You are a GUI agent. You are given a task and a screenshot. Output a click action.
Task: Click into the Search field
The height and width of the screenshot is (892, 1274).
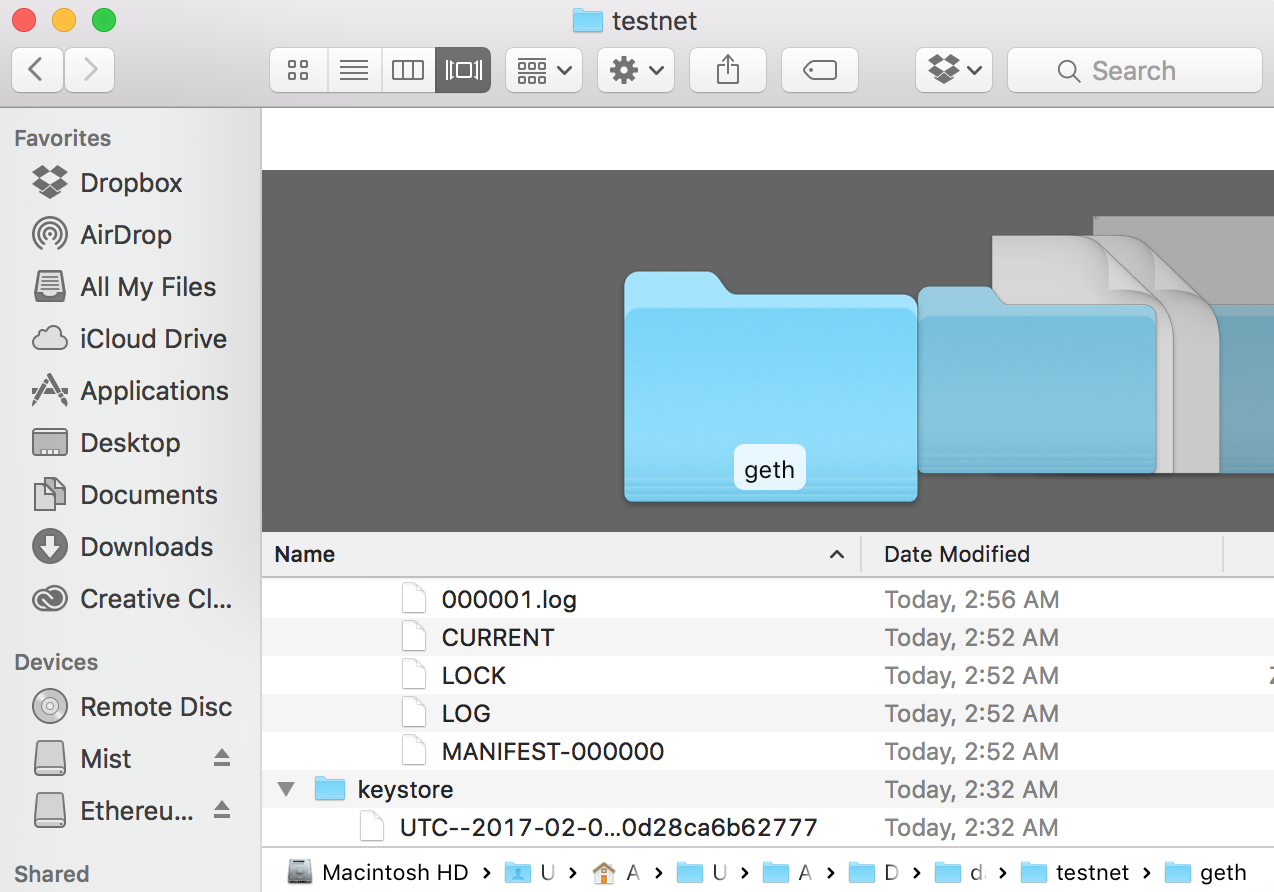tap(1134, 70)
